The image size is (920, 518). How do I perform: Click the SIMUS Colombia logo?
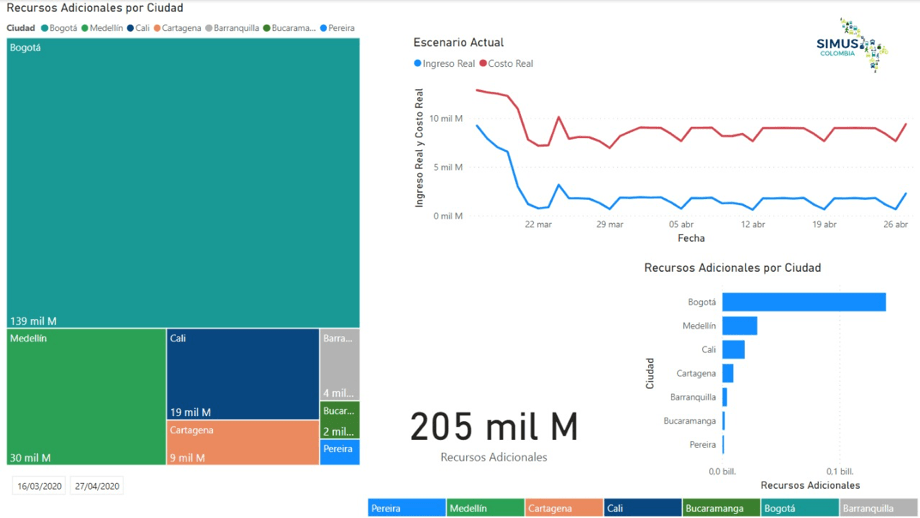click(850, 45)
